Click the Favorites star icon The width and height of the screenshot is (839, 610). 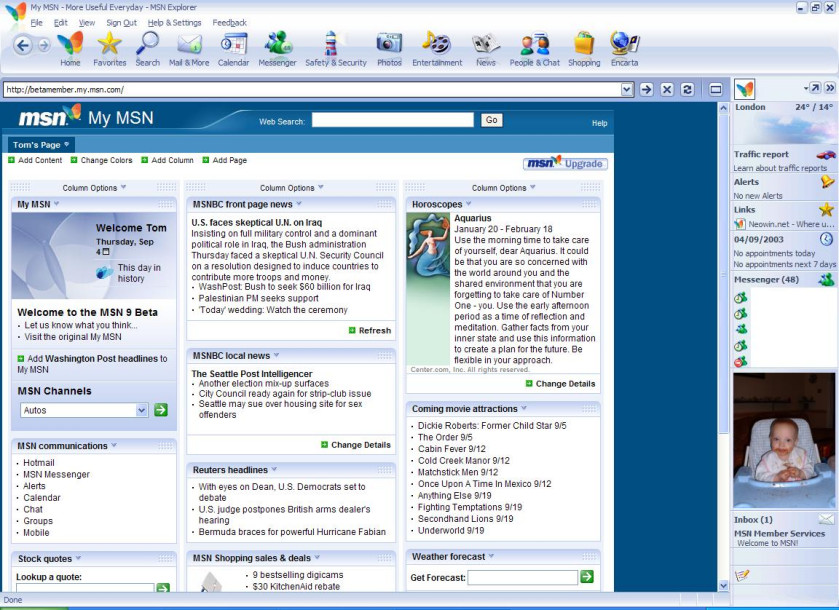110,45
